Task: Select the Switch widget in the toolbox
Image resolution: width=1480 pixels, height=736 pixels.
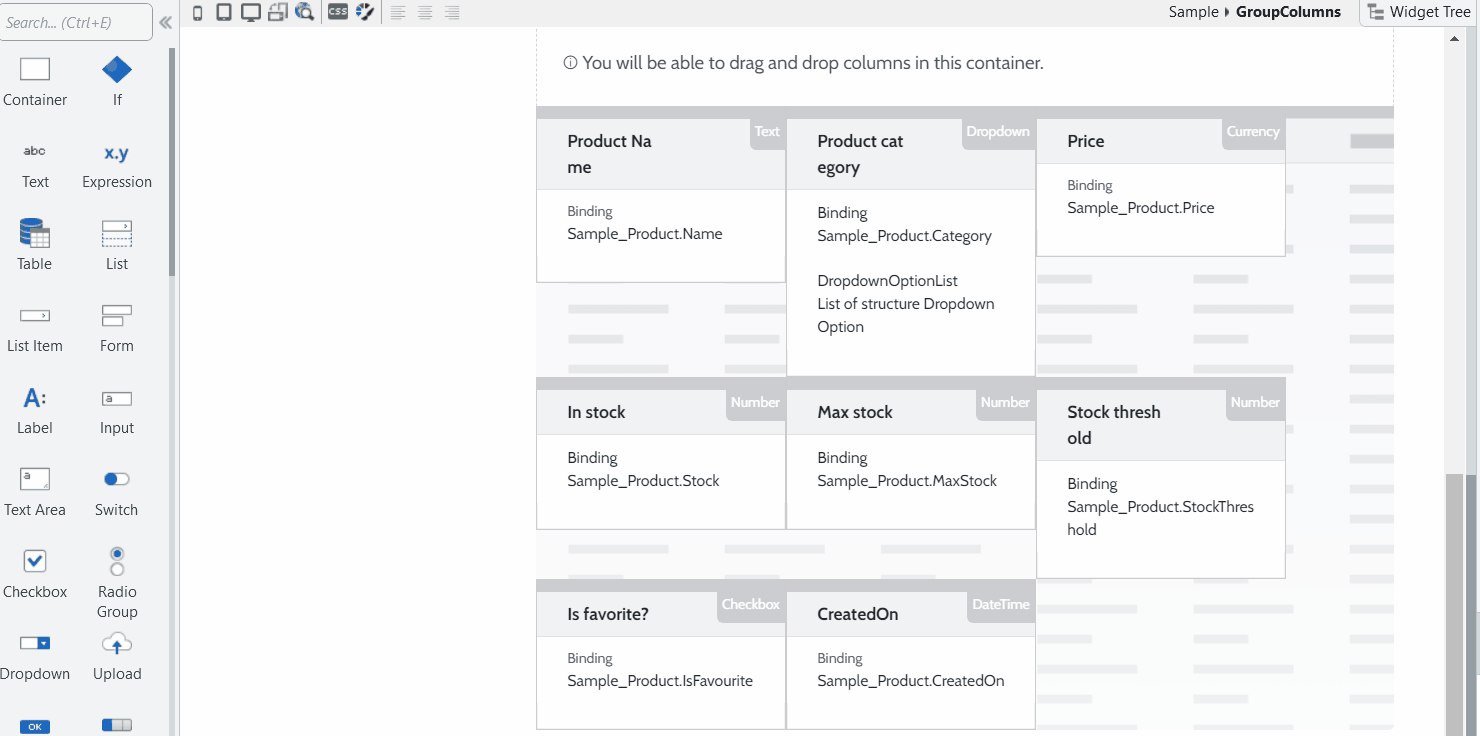Action: [x=117, y=480]
